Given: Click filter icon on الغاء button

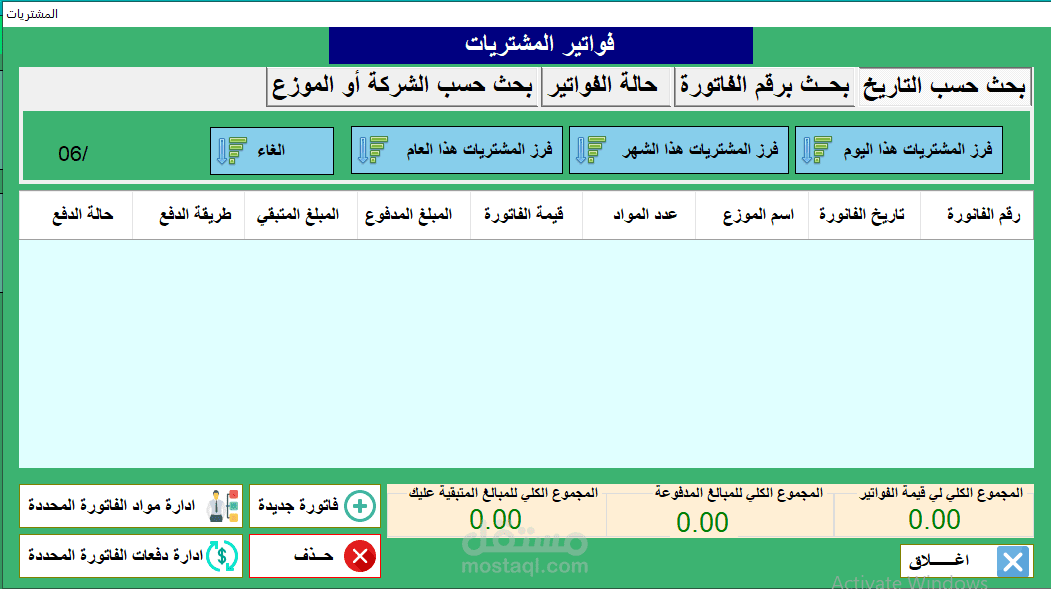Looking at the screenshot, I should (232, 151).
